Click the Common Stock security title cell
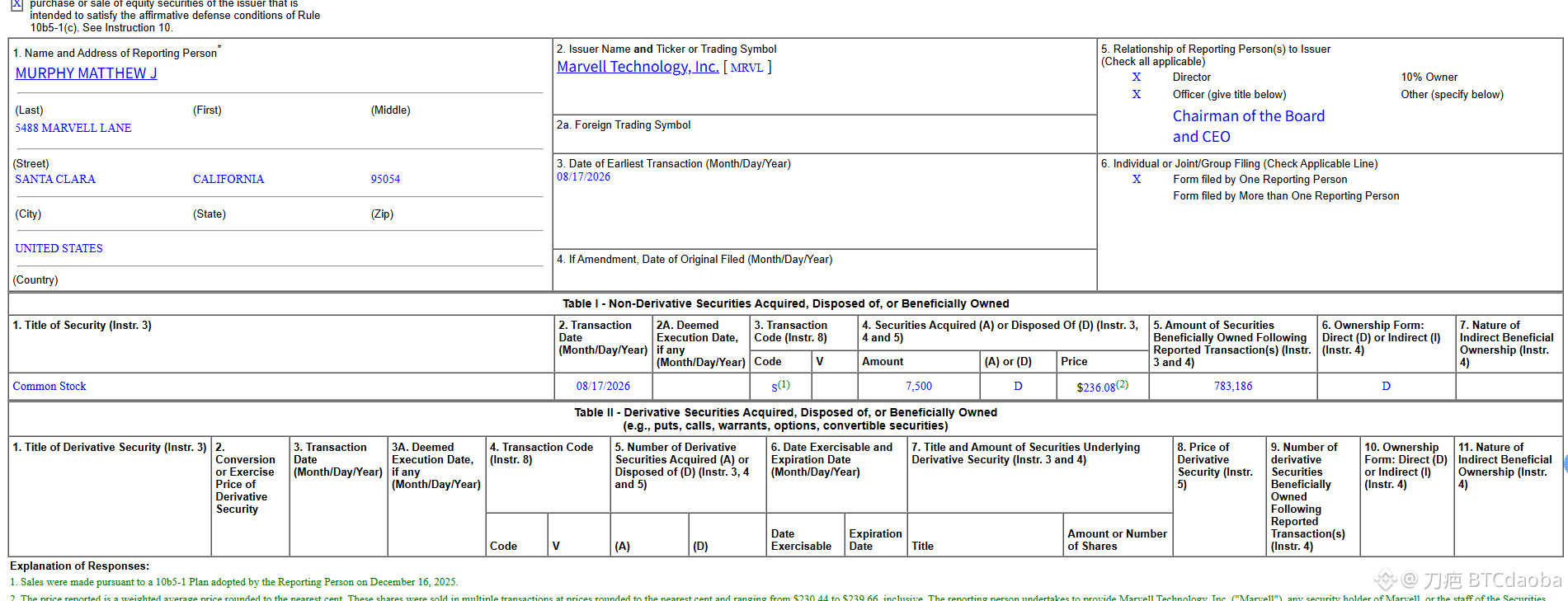This screenshot has width=1568, height=601. click(49, 386)
